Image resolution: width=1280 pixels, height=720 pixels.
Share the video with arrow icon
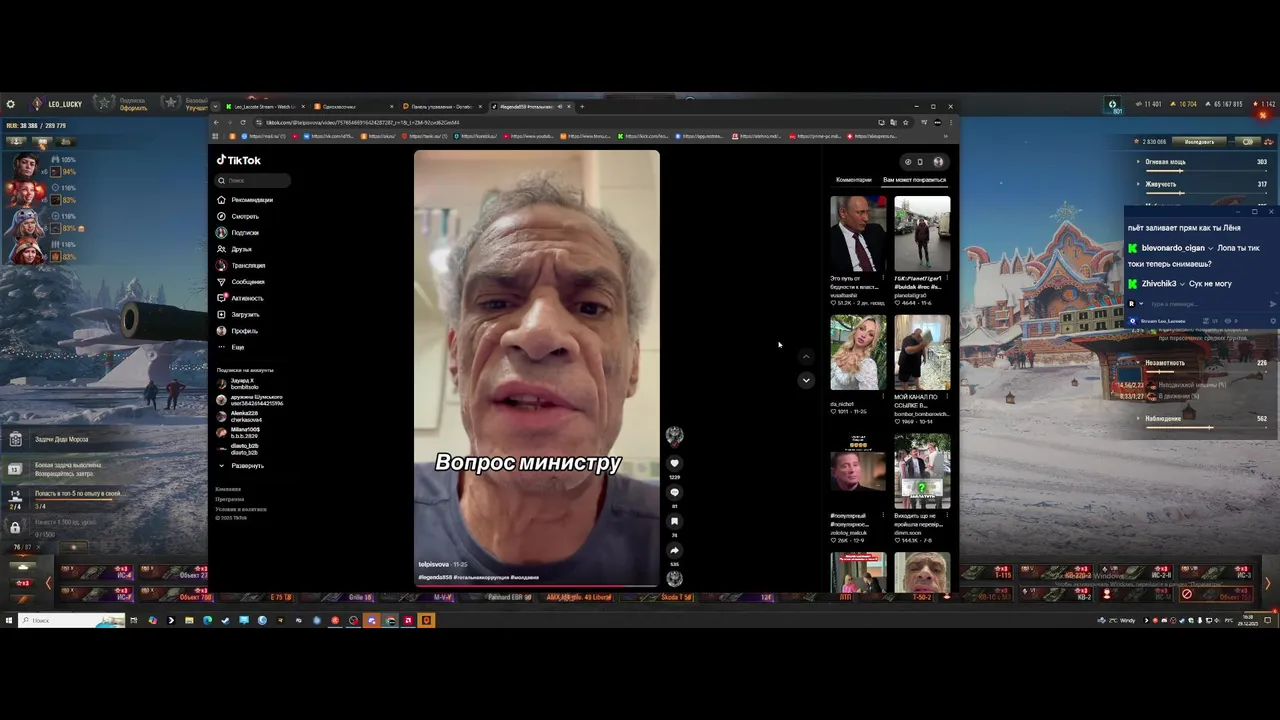point(674,550)
